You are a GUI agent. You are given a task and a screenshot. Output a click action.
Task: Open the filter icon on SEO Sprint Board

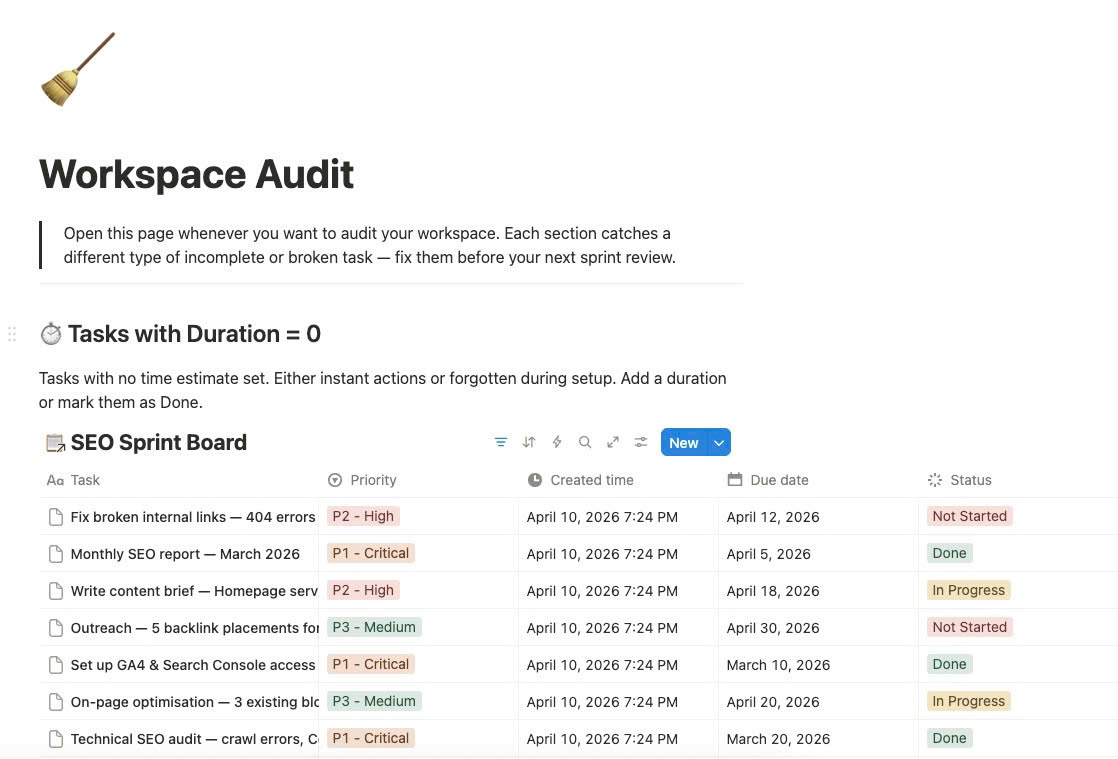click(x=501, y=442)
